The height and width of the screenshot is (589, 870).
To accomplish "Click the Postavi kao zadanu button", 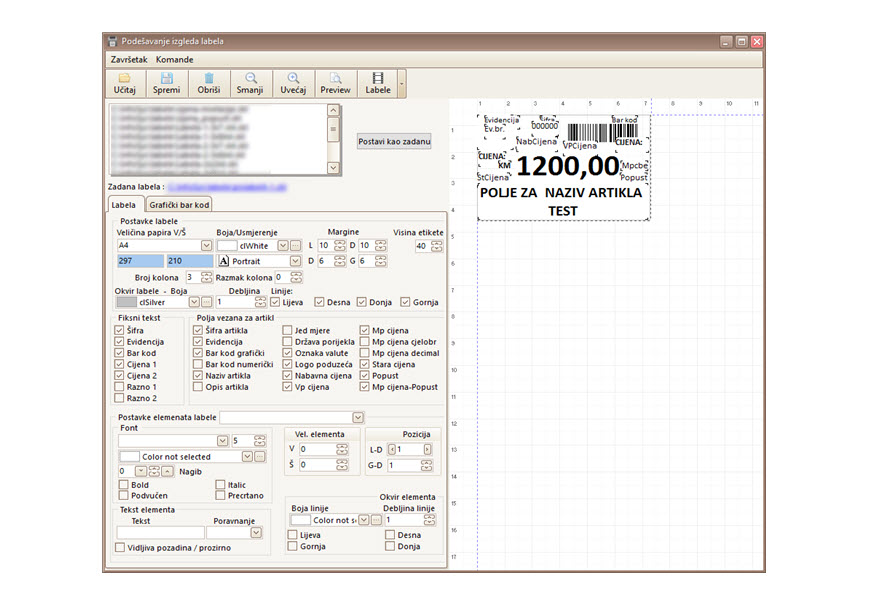I will [x=394, y=141].
